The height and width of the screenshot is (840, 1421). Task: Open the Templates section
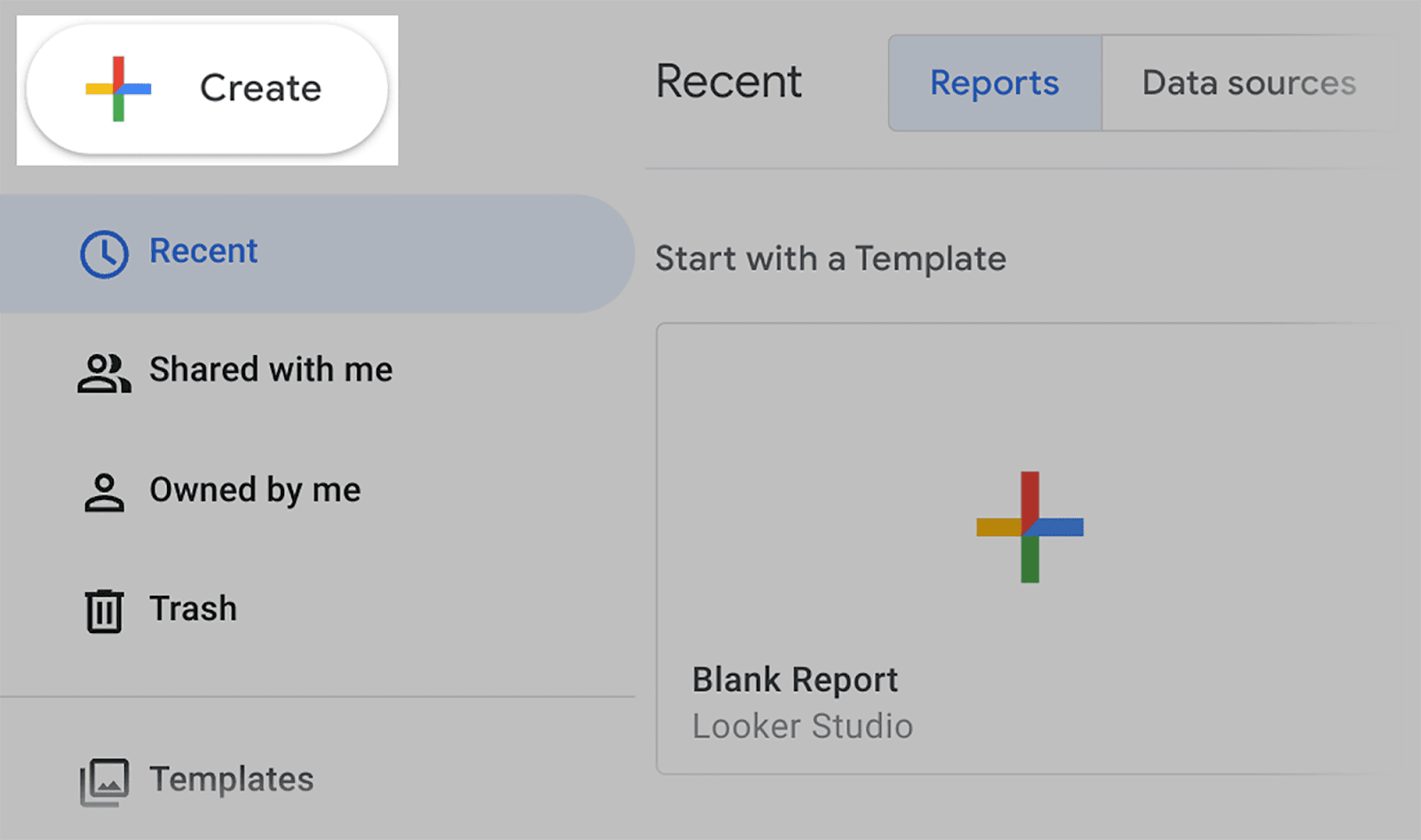pos(231,781)
